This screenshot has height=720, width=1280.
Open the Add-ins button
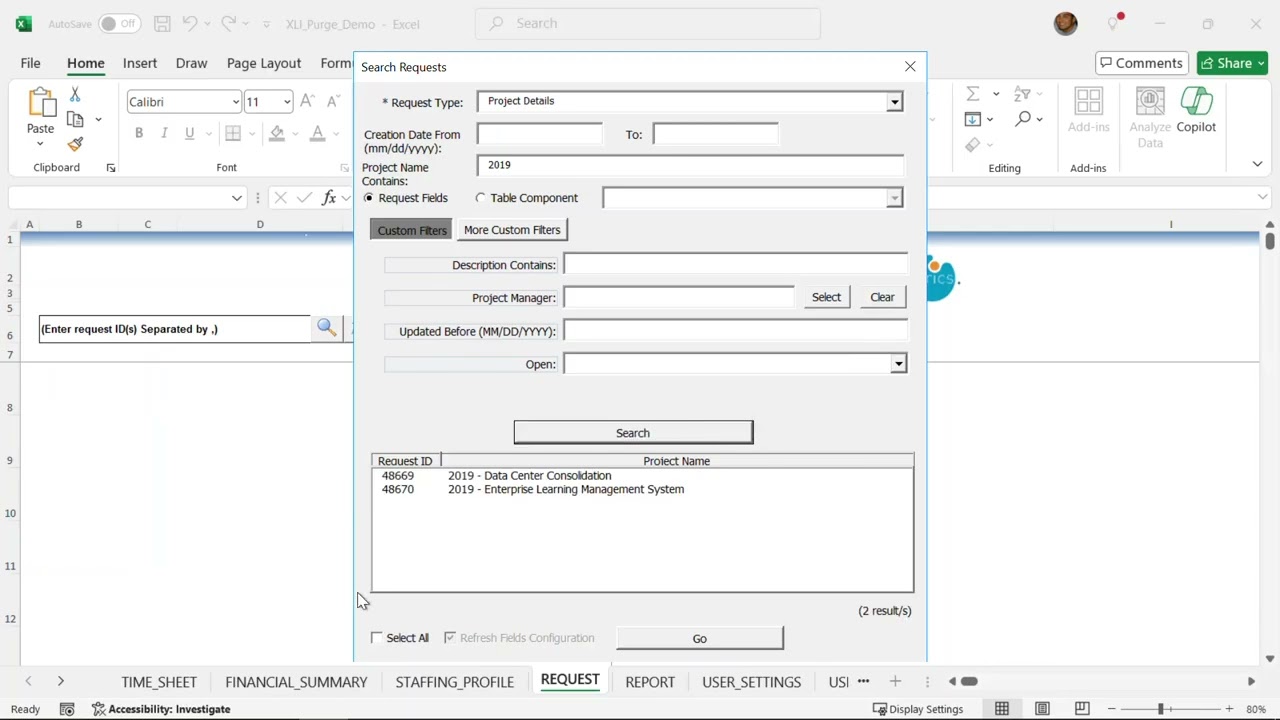(1088, 110)
